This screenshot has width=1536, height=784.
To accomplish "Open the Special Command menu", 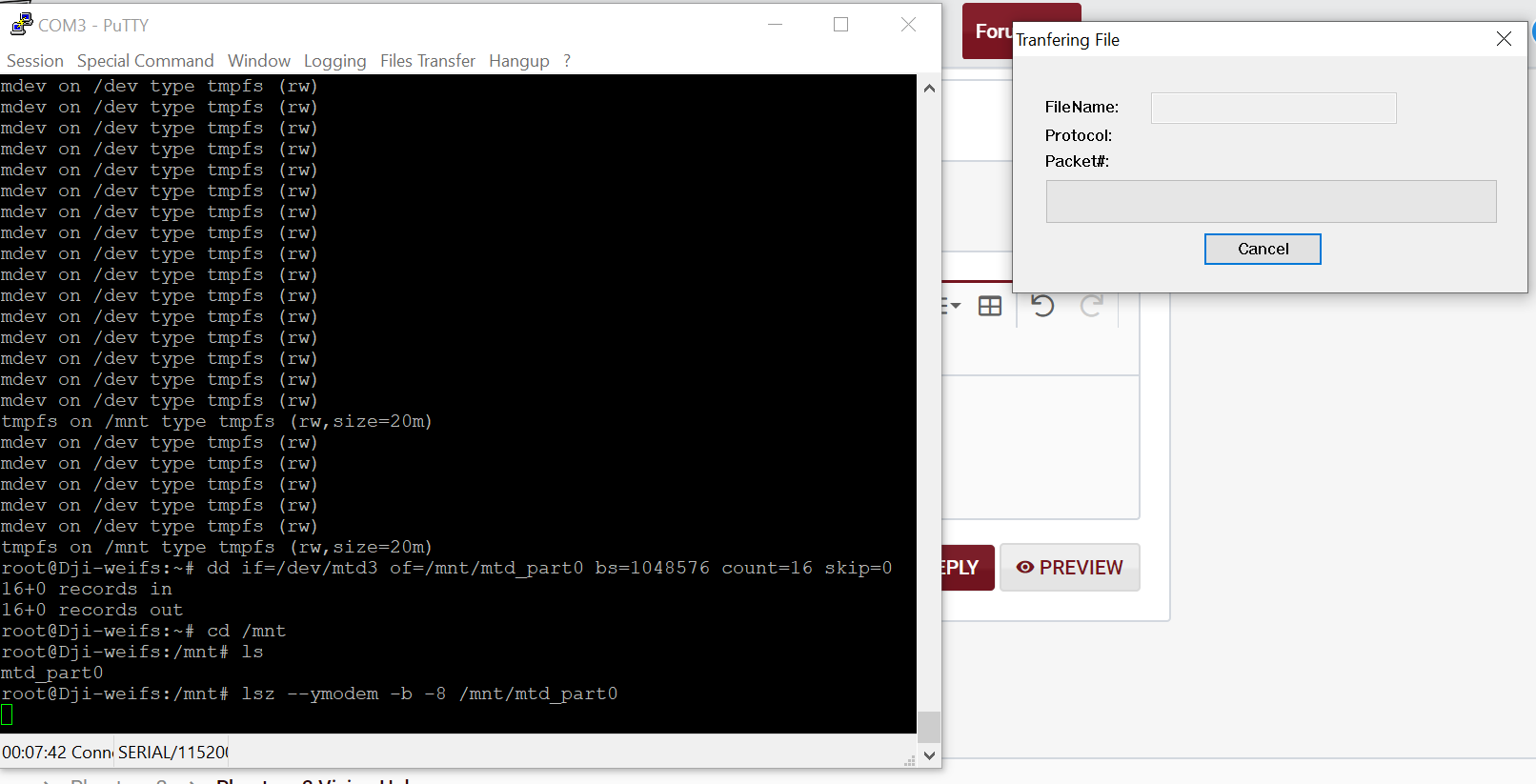I will pyautogui.click(x=145, y=61).
